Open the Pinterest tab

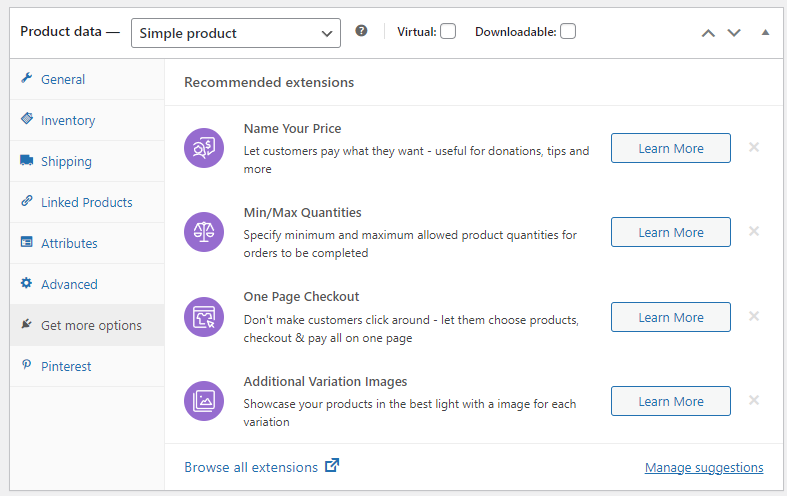[87, 366]
